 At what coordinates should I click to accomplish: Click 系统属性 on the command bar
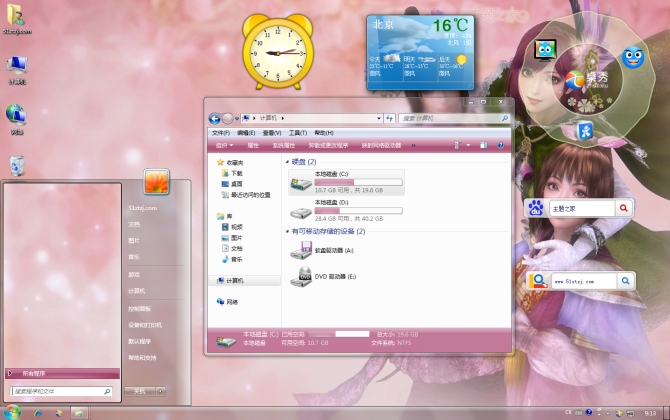click(283, 146)
